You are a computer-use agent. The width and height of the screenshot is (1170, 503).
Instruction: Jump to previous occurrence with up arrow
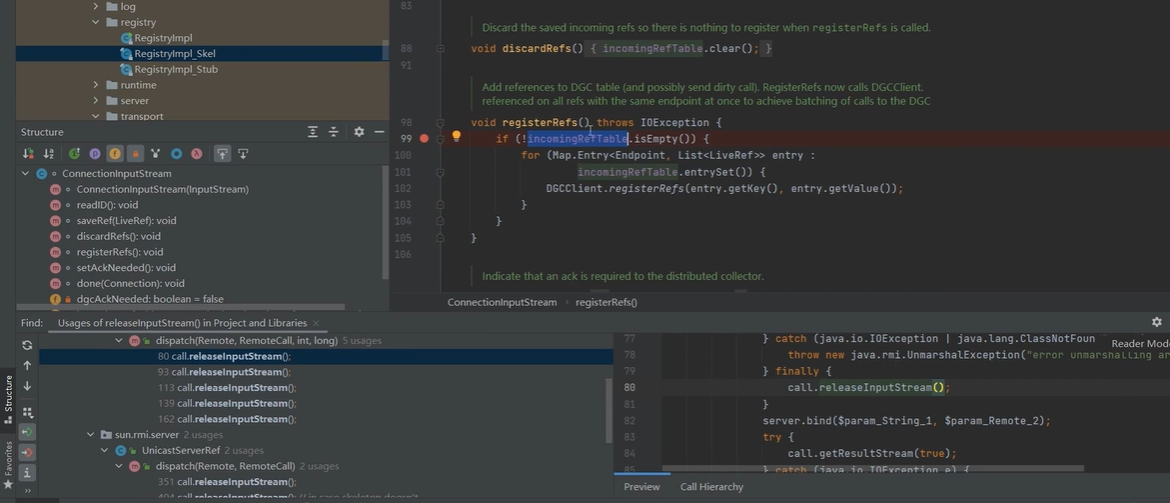point(27,366)
